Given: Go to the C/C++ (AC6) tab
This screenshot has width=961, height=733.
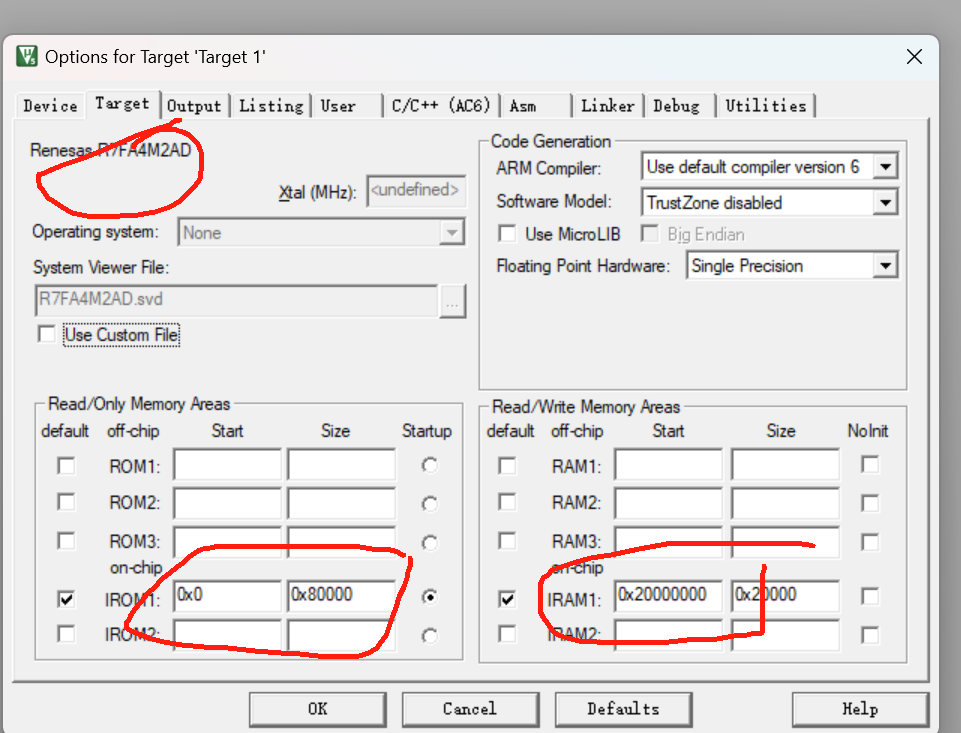Looking at the screenshot, I should point(441,106).
